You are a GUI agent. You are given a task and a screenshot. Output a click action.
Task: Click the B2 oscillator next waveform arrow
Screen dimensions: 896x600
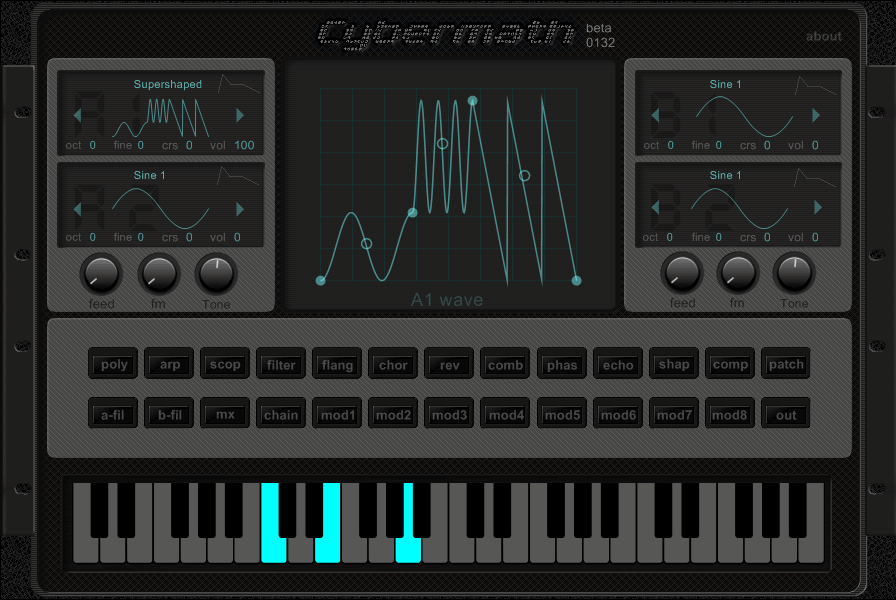818,207
